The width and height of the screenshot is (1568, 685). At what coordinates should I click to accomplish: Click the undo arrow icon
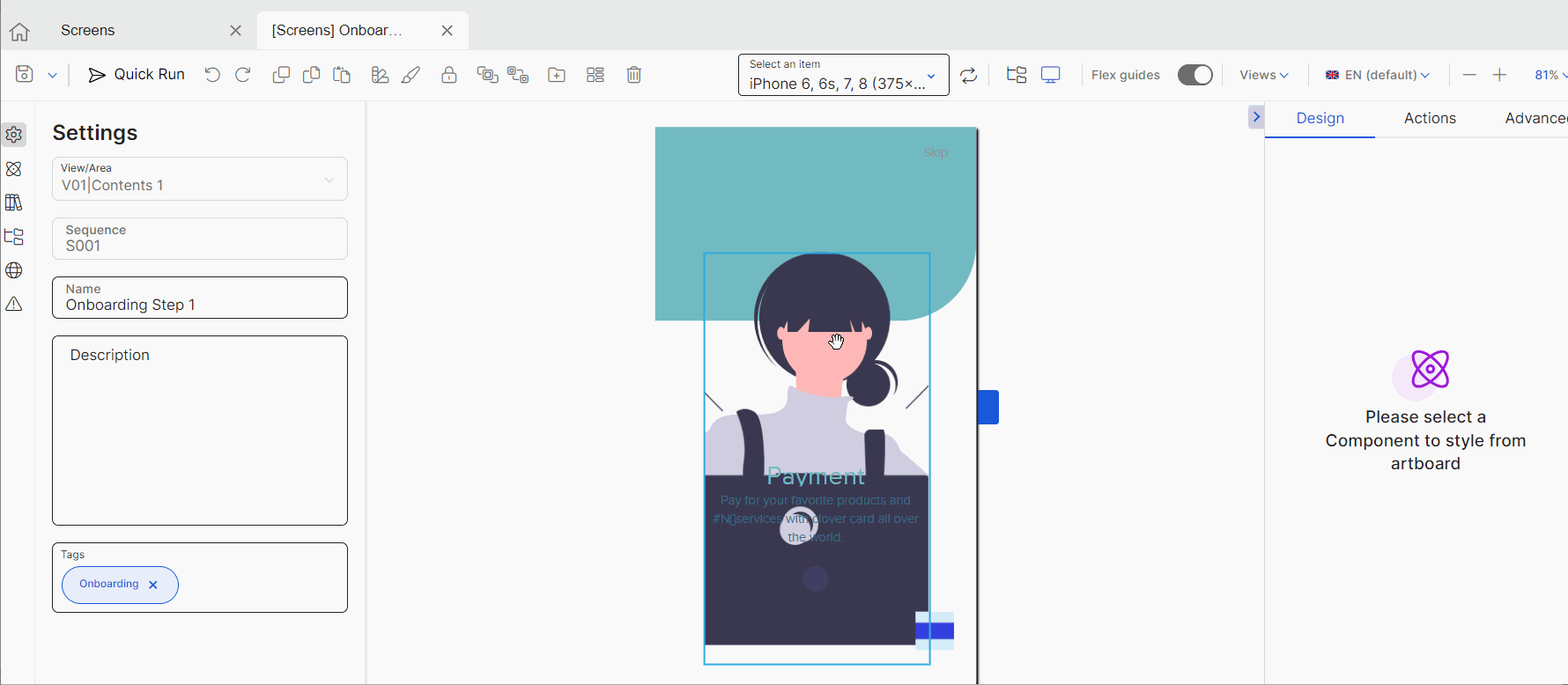tap(212, 75)
